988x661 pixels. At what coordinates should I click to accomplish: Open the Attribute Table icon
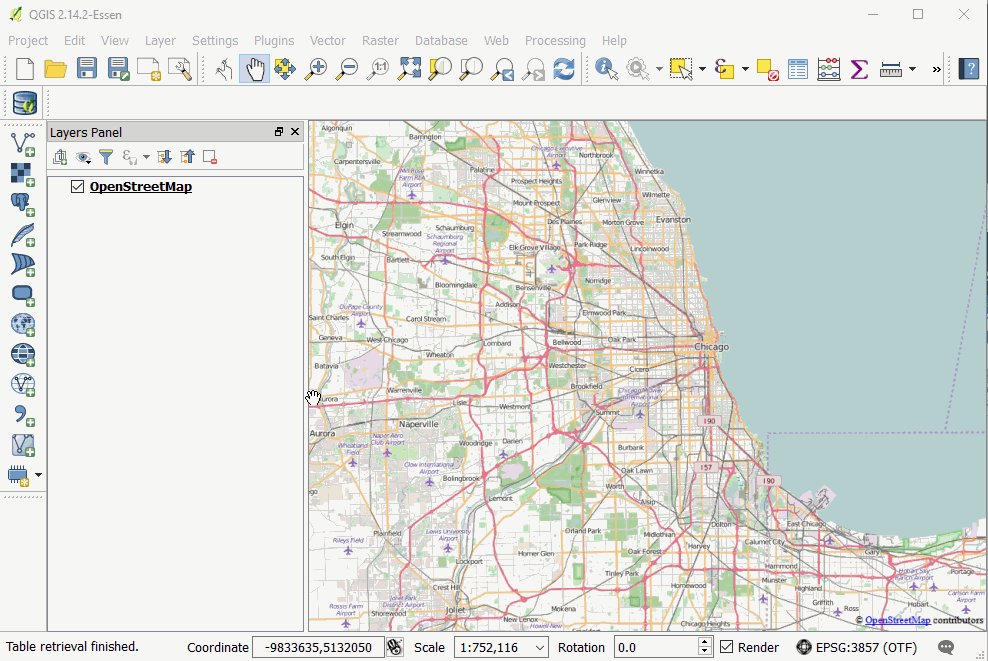798,68
